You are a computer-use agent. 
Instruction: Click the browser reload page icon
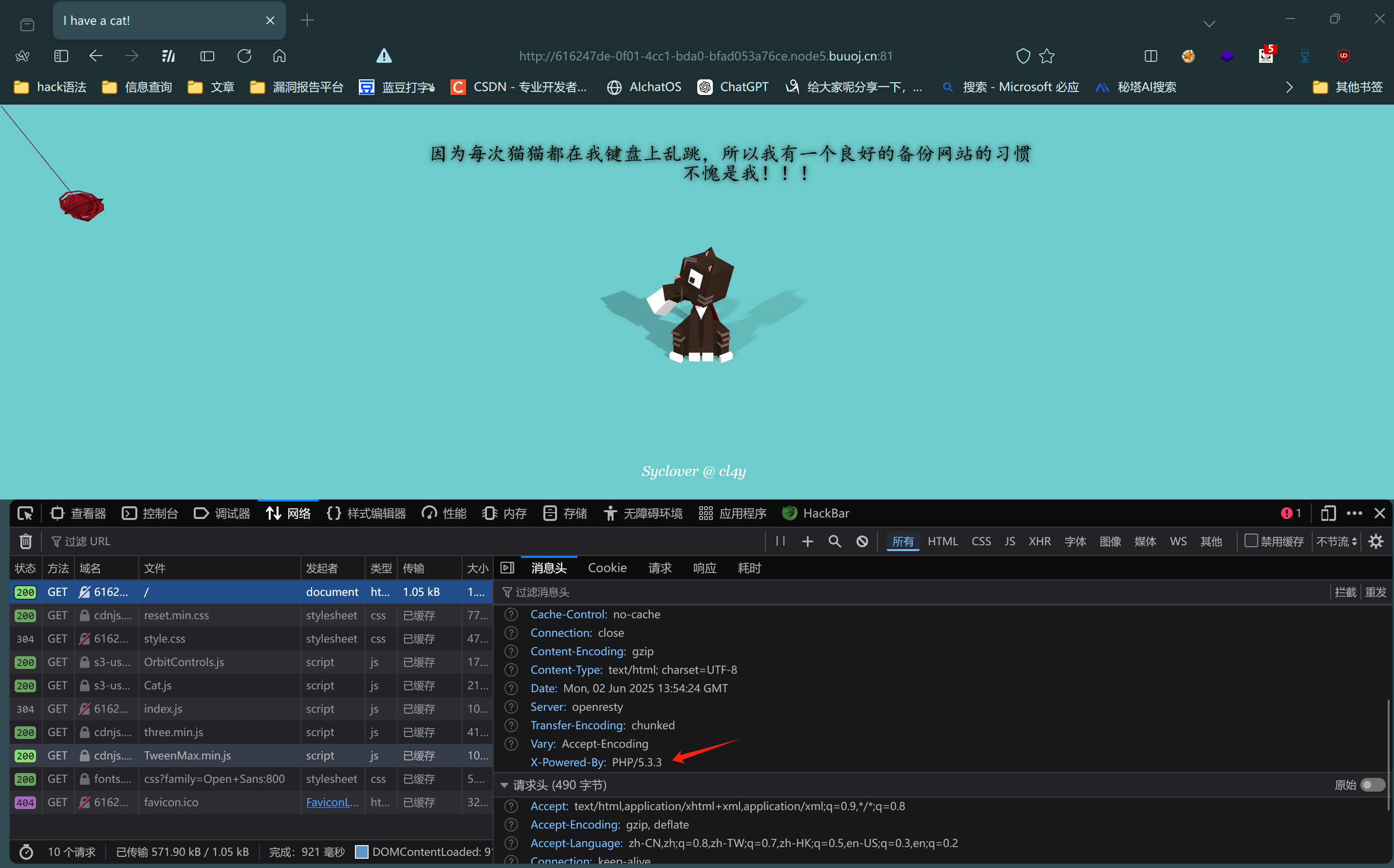coord(244,55)
